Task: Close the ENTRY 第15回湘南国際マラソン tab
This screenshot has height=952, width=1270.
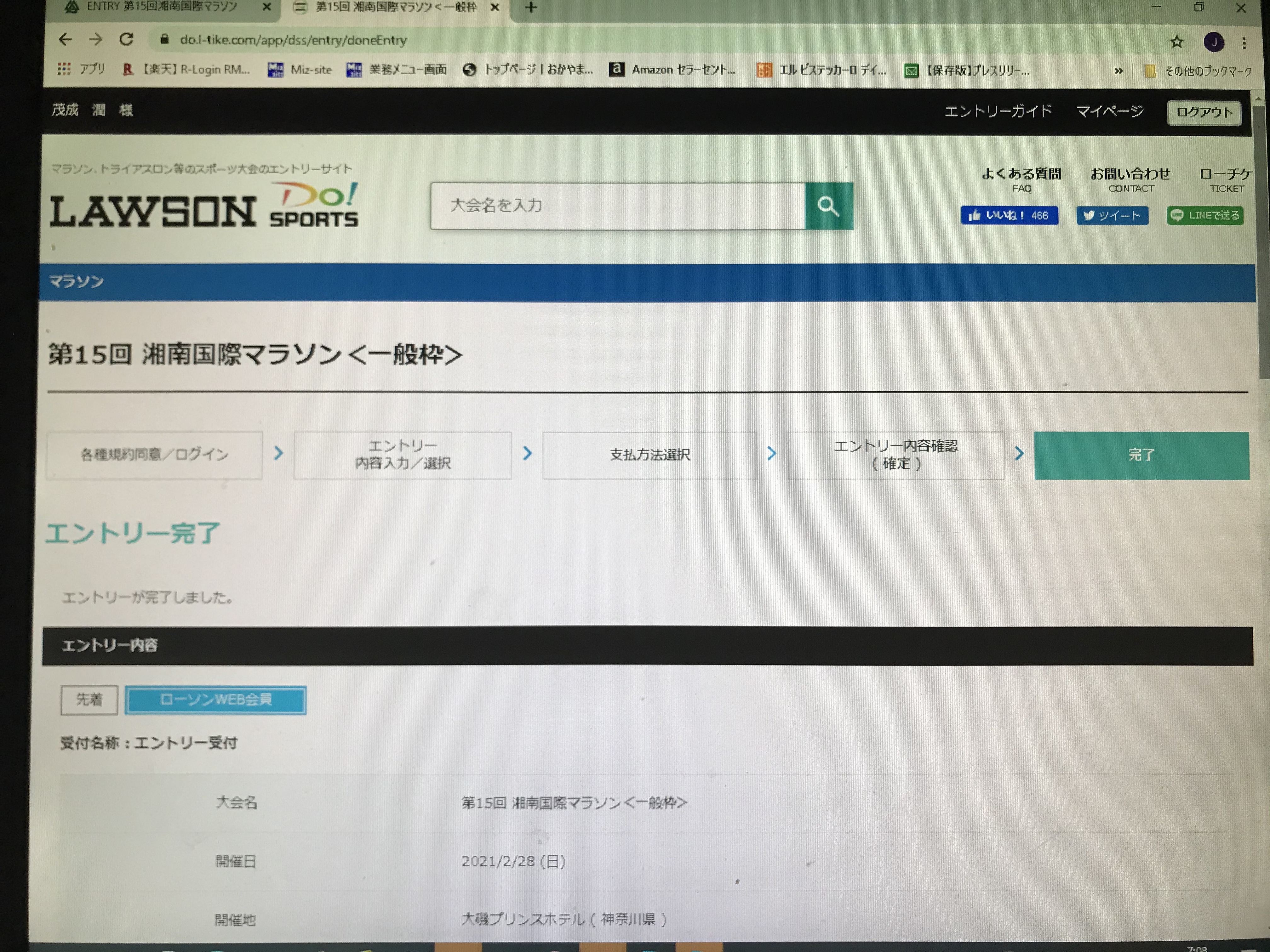Action: coord(266,8)
